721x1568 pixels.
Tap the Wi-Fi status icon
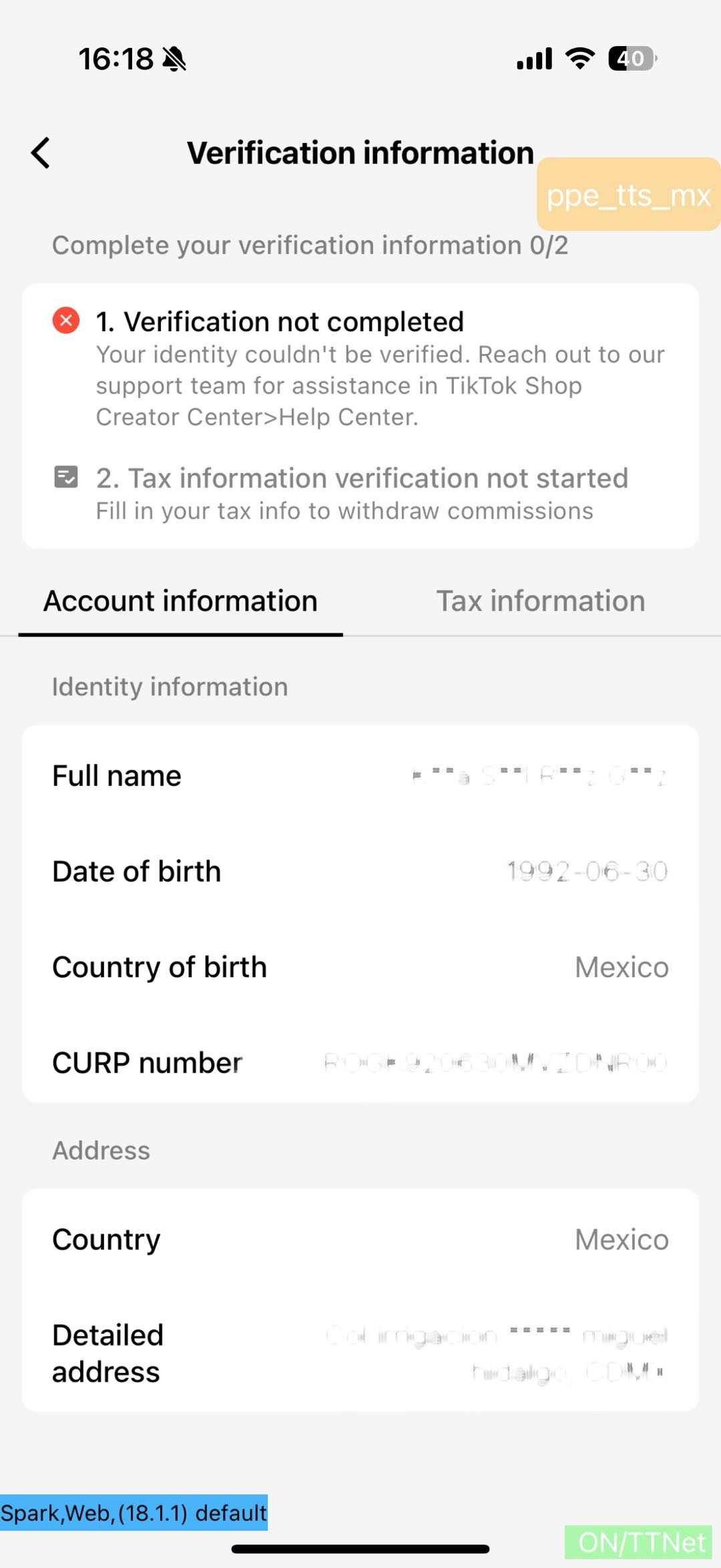pyautogui.click(x=579, y=59)
